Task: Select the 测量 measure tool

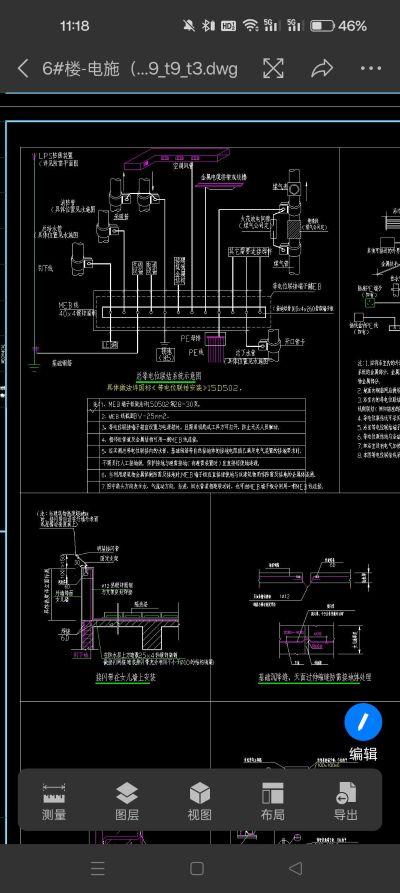Action: (x=54, y=801)
